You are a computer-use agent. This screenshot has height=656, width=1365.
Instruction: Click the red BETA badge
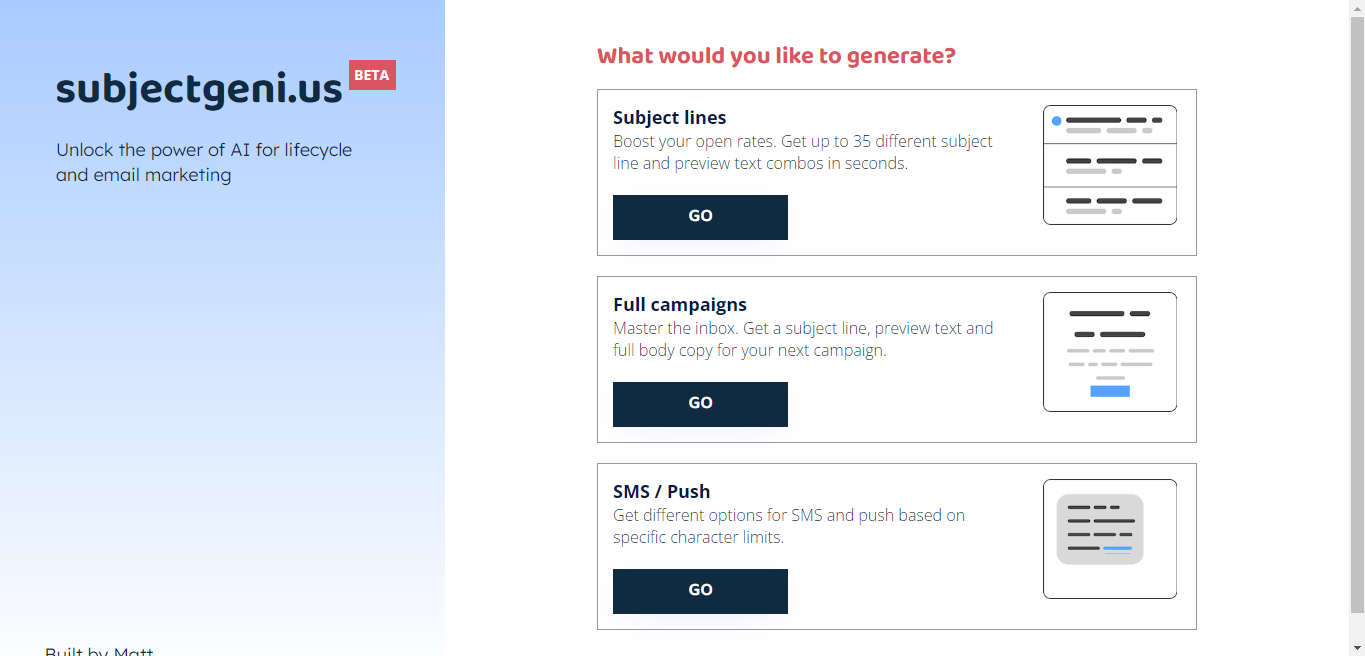tap(372, 75)
